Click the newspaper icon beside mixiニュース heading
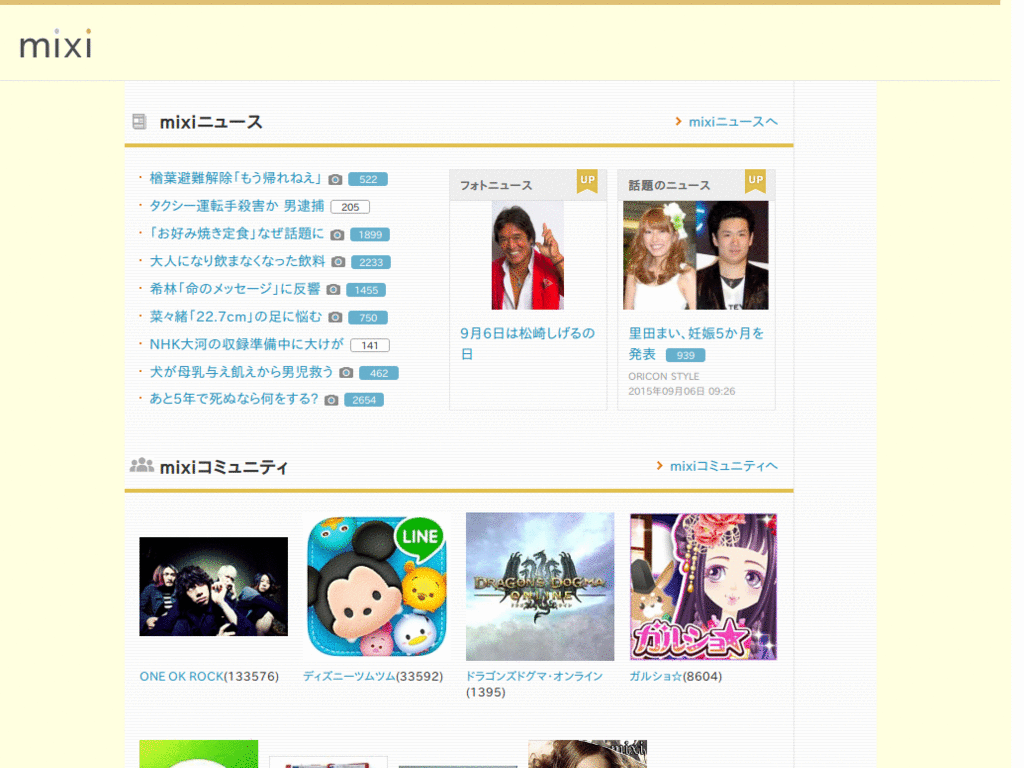1024x768 pixels. [139, 121]
